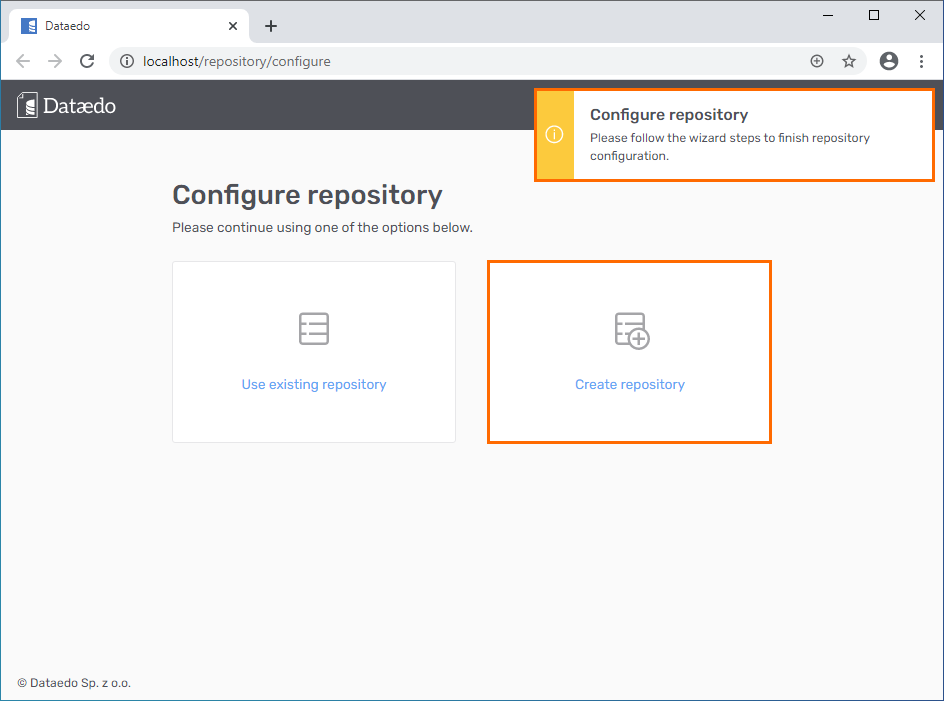Click the circled plus icon in address bar
This screenshot has width=944, height=701.
coord(817,61)
